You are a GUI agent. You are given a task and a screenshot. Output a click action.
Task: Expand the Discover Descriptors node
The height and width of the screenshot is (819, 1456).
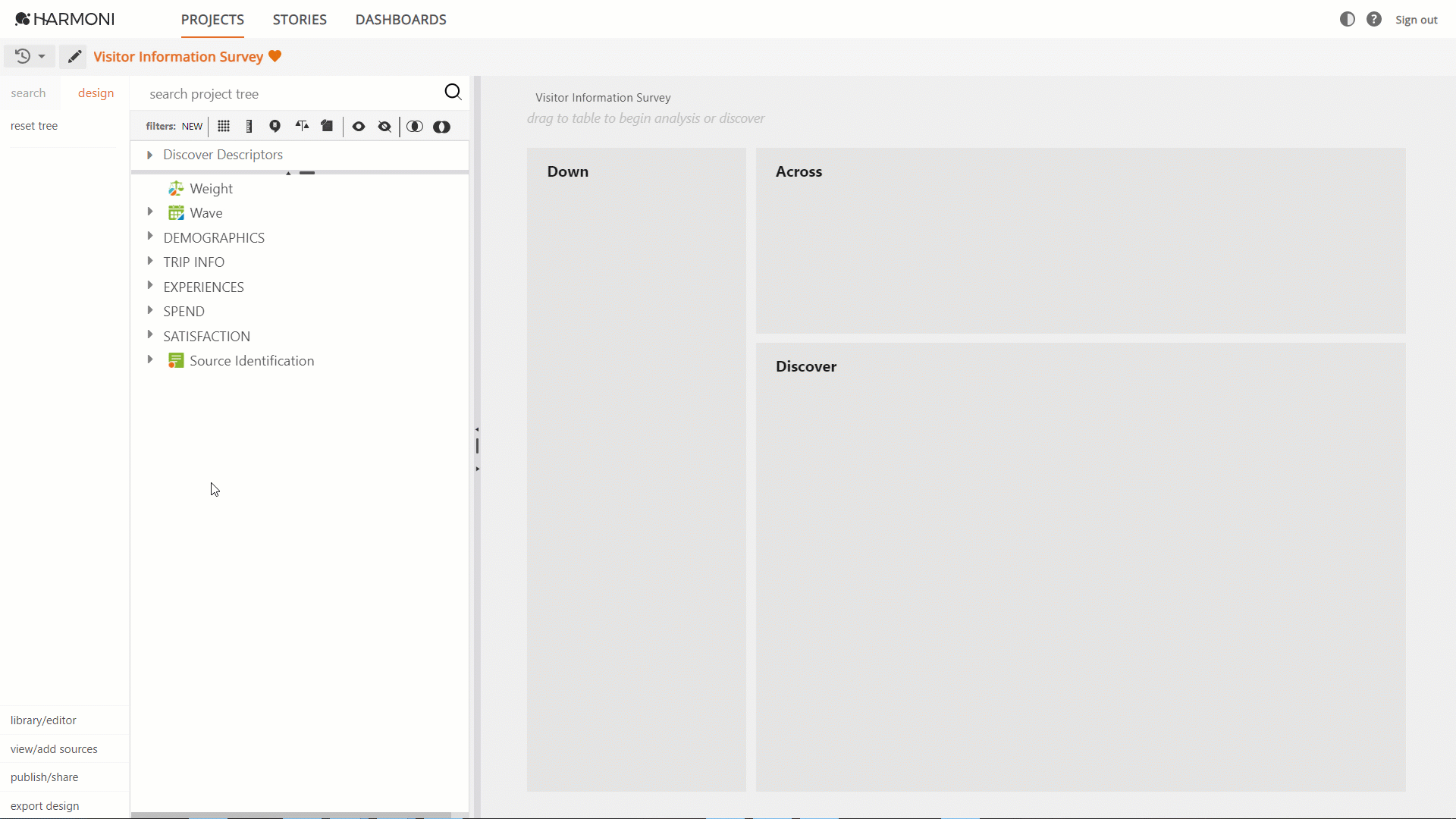(149, 155)
